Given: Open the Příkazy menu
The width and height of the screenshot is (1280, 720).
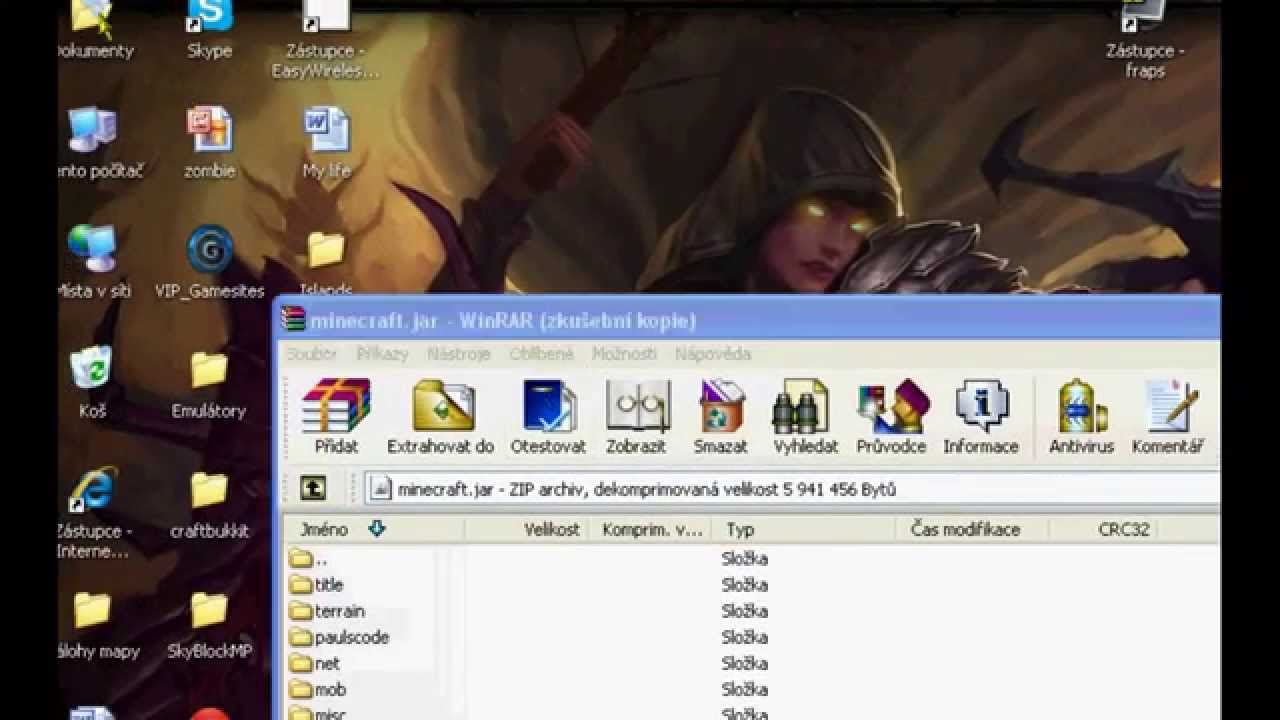Looking at the screenshot, I should click(382, 354).
